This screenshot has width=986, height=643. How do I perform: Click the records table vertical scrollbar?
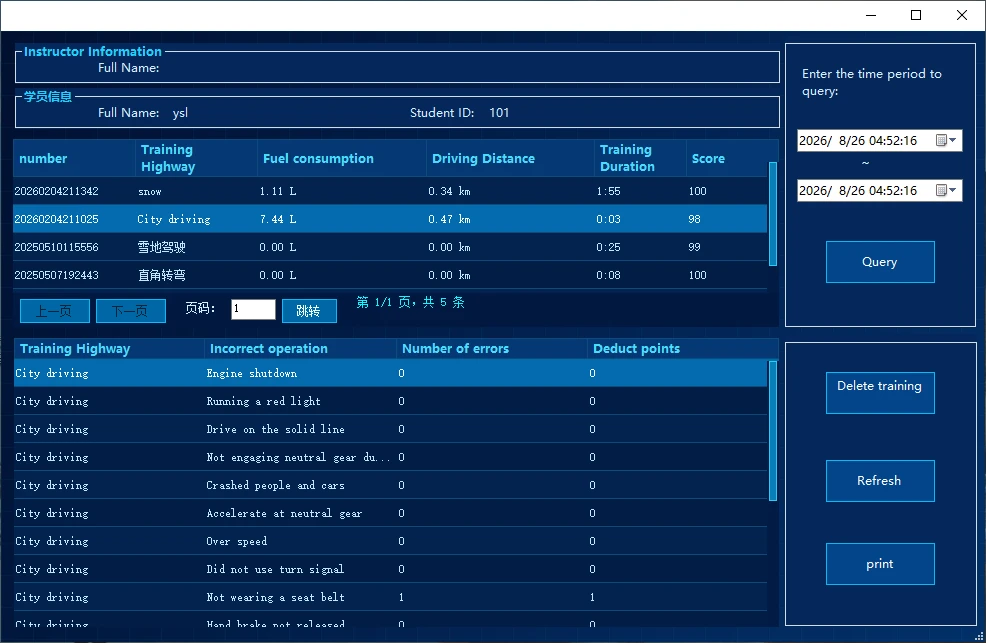(x=773, y=214)
